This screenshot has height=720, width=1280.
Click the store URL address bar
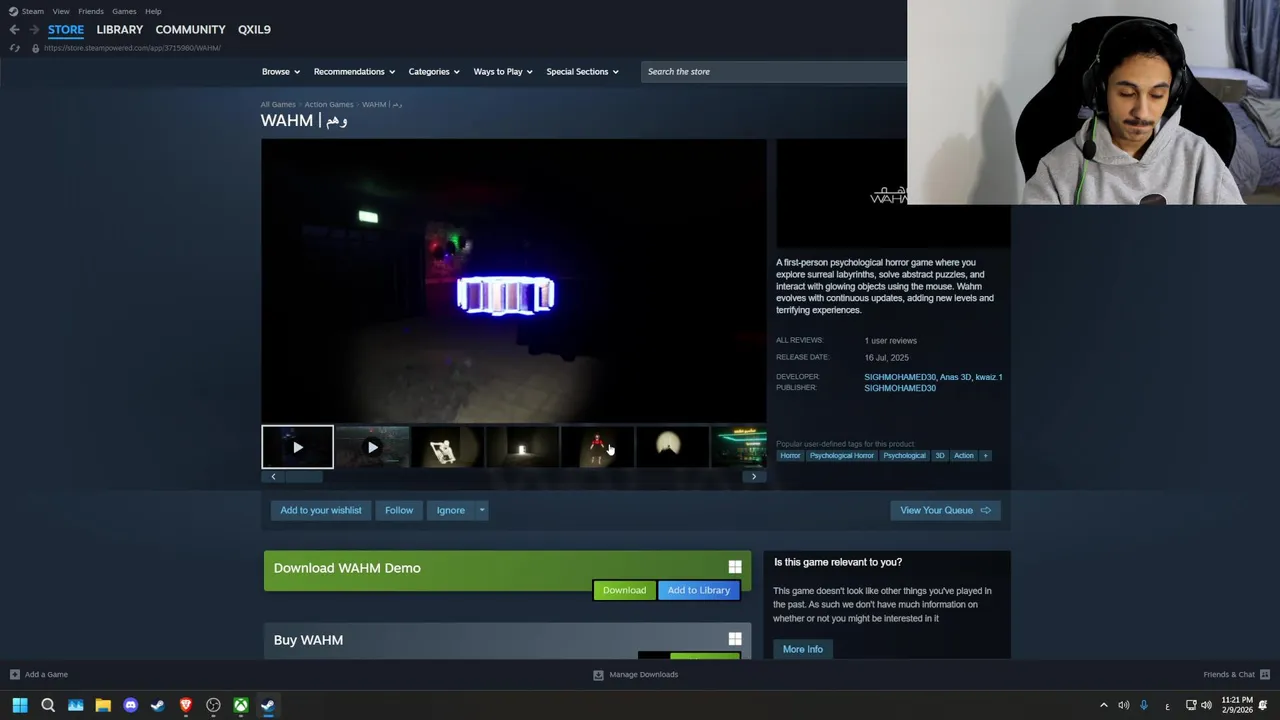click(x=132, y=48)
